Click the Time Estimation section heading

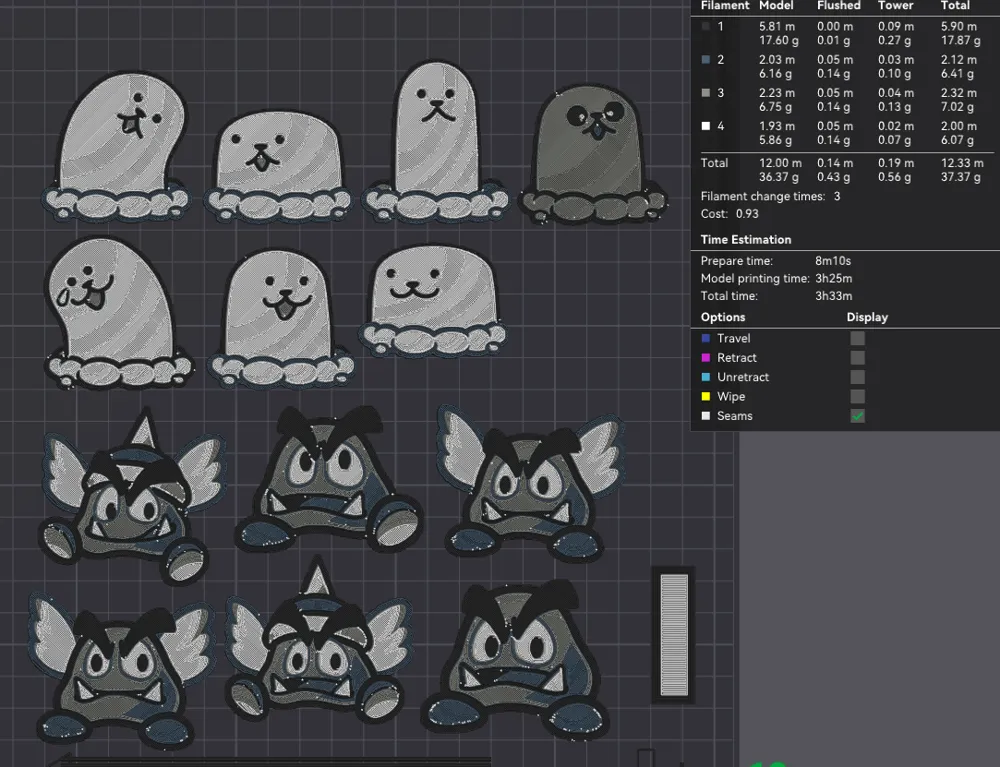pyautogui.click(x=746, y=240)
